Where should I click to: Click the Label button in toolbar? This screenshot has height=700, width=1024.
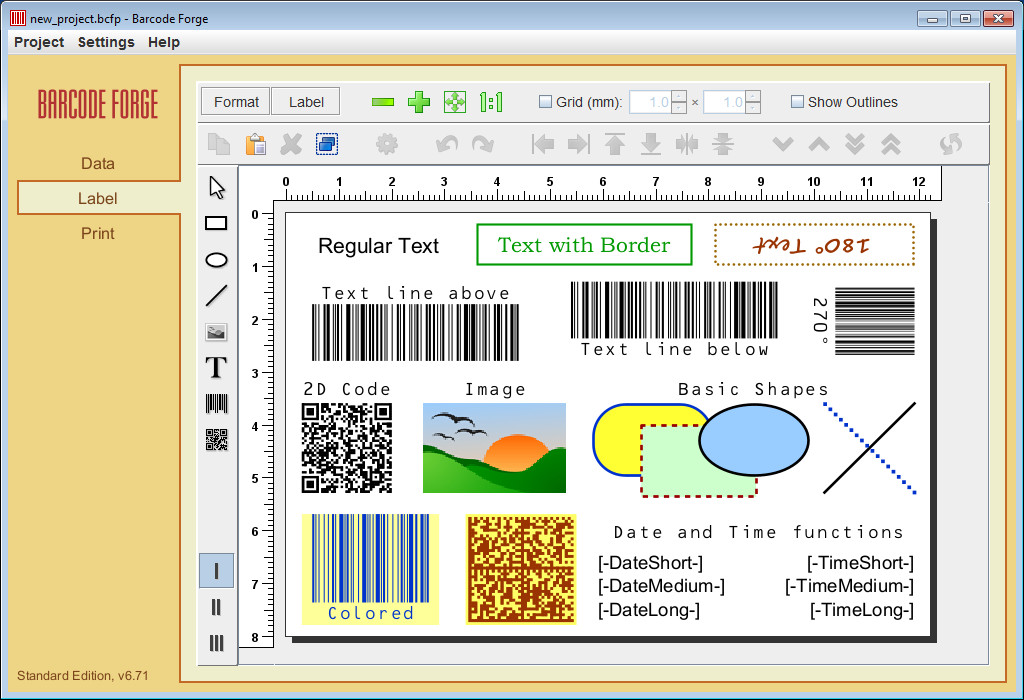(x=306, y=102)
